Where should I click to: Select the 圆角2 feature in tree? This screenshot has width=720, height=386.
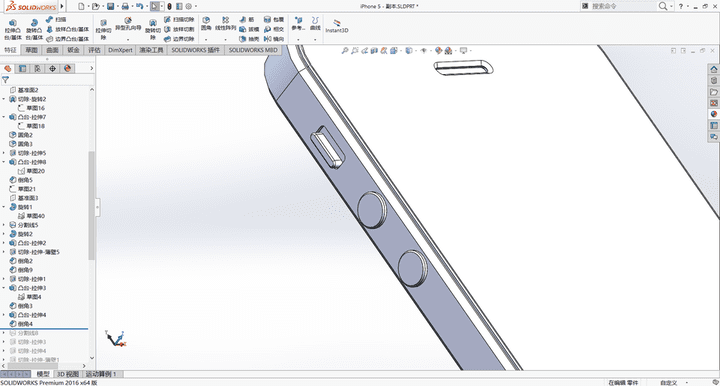pyautogui.click(x=21, y=135)
